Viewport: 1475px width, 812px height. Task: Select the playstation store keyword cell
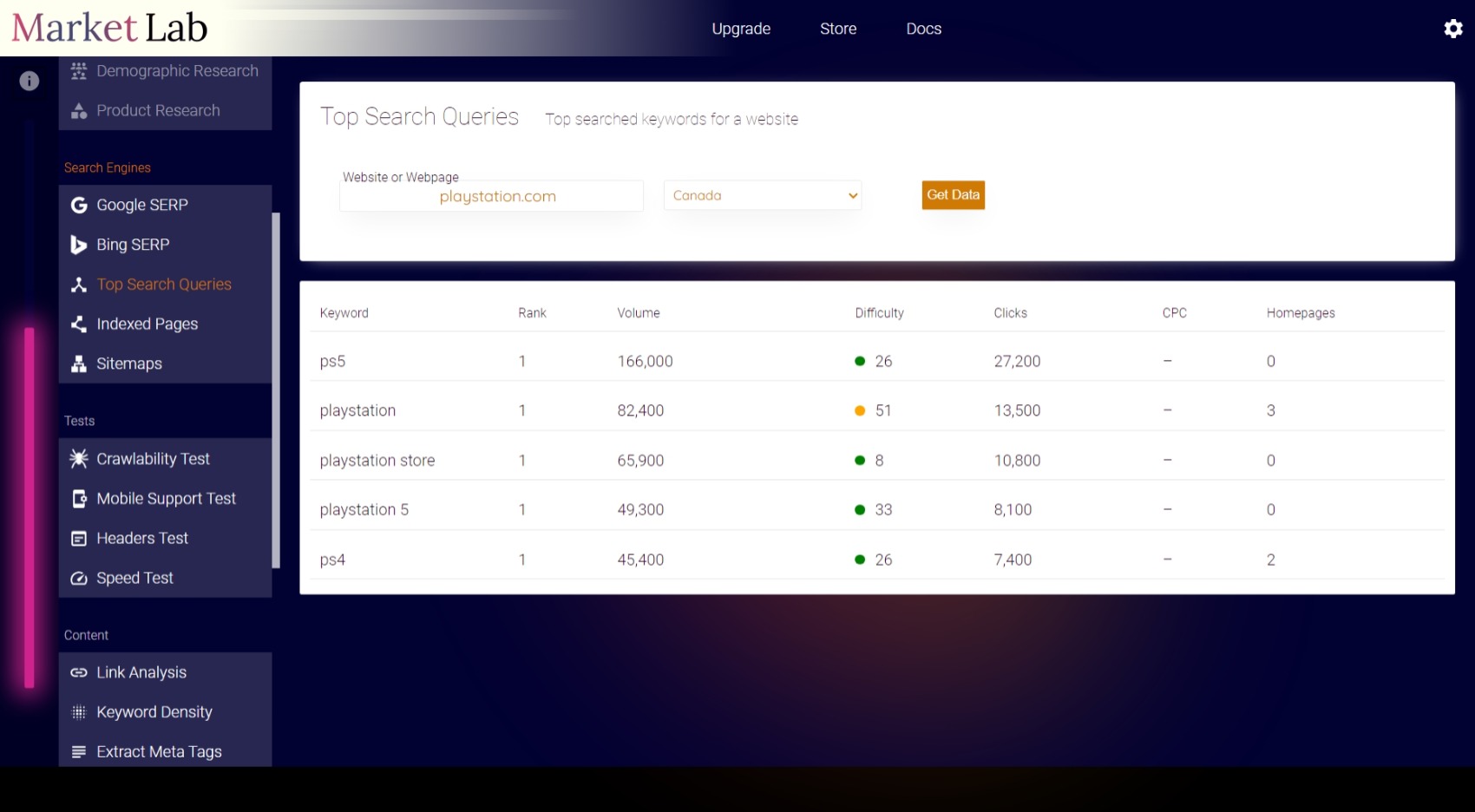[x=377, y=461]
